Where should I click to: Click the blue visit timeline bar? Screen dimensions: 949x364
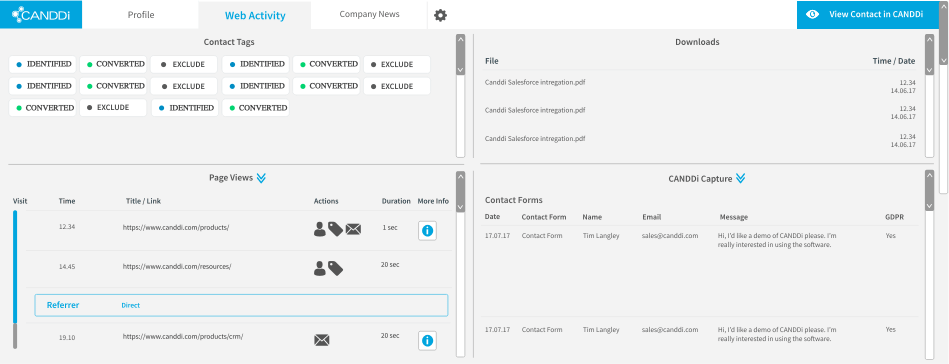point(15,267)
